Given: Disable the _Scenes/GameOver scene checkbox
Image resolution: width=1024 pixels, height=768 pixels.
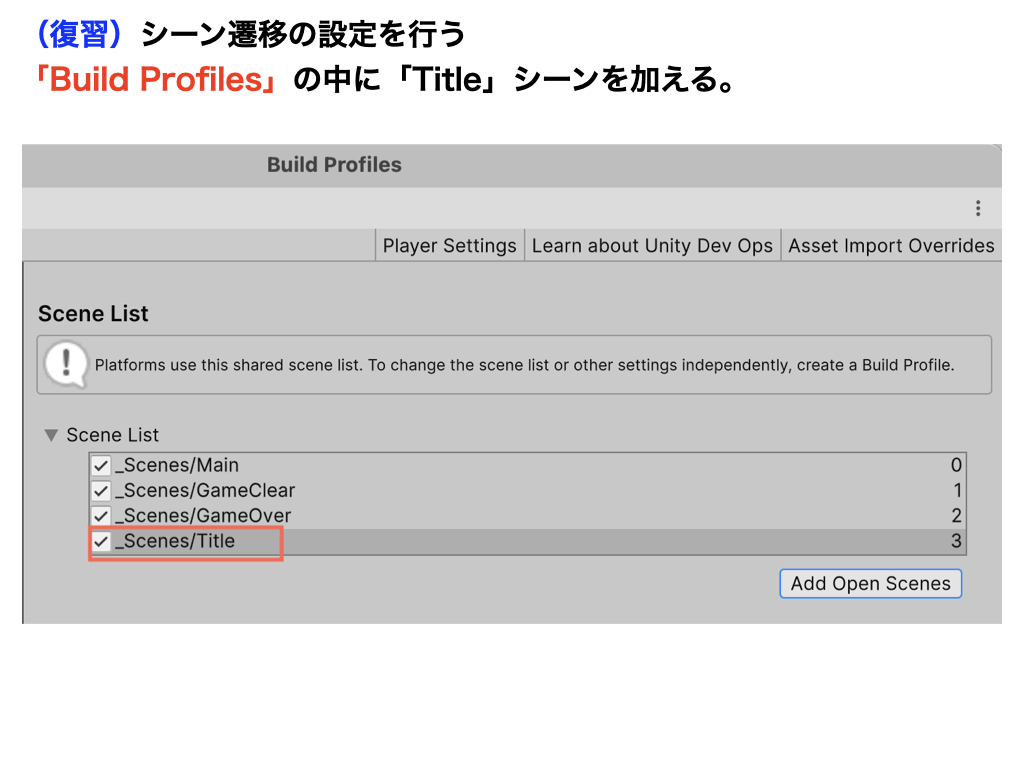Looking at the screenshot, I should pos(101,517).
